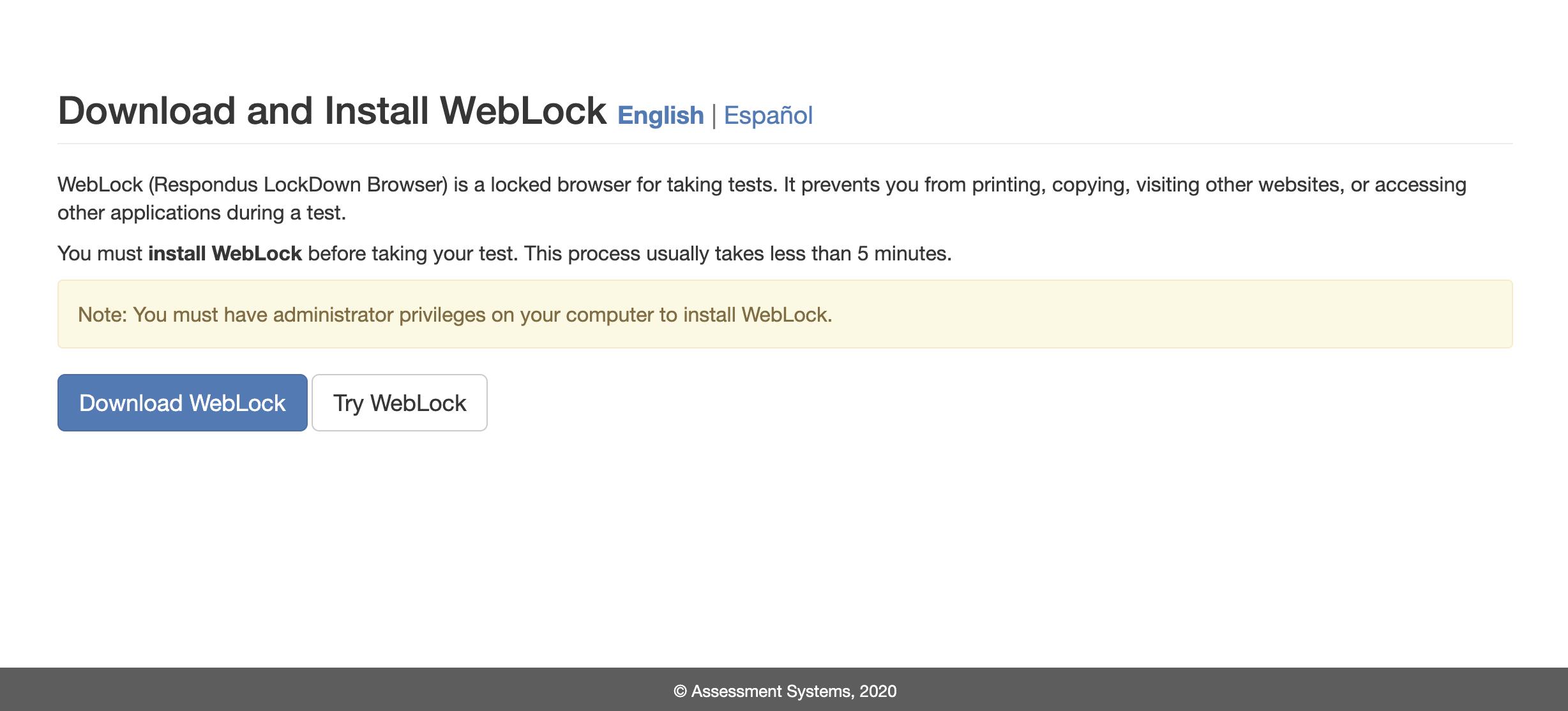Switch page language to English
This screenshot has height=711, width=1568.
(660, 116)
